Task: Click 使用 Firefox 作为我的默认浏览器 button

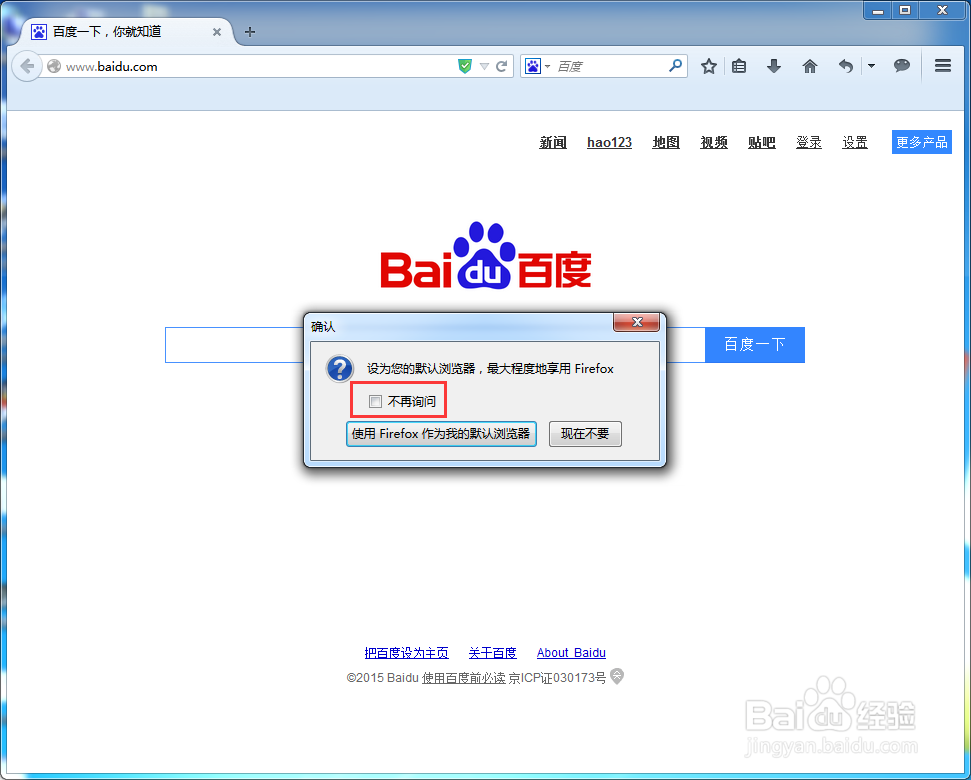Action: pyautogui.click(x=441, y=433)
